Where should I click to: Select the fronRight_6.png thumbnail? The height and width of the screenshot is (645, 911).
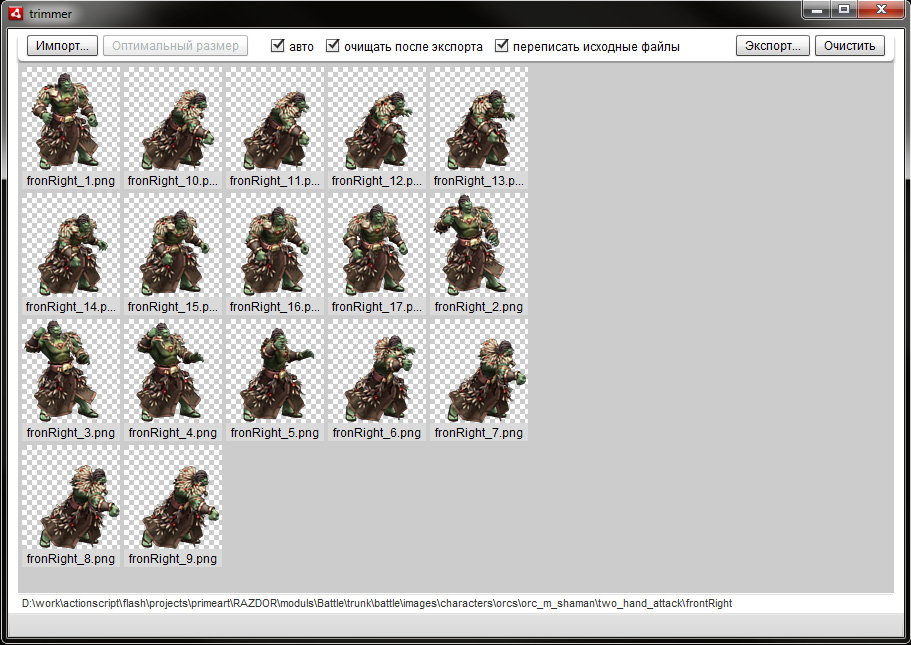tap(376, 379)
